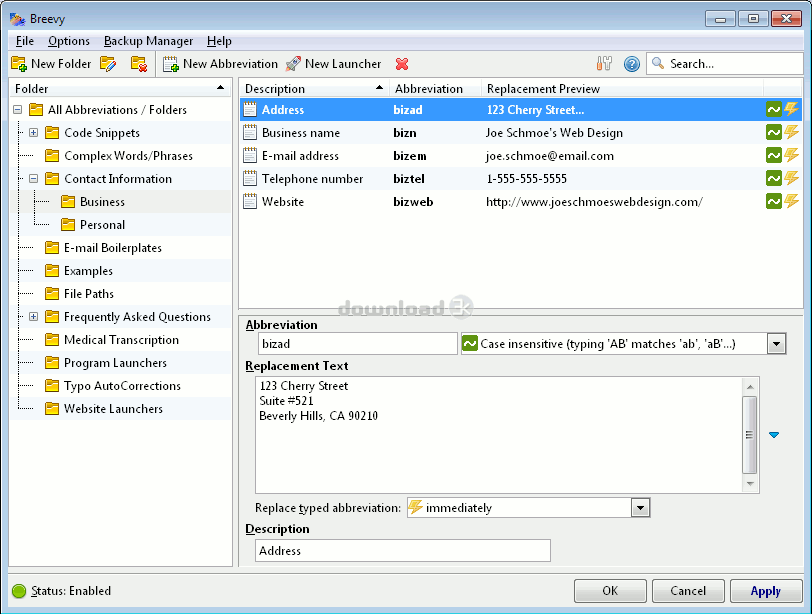Click the Apply button
812x614 pixels.
coord(766,591)
